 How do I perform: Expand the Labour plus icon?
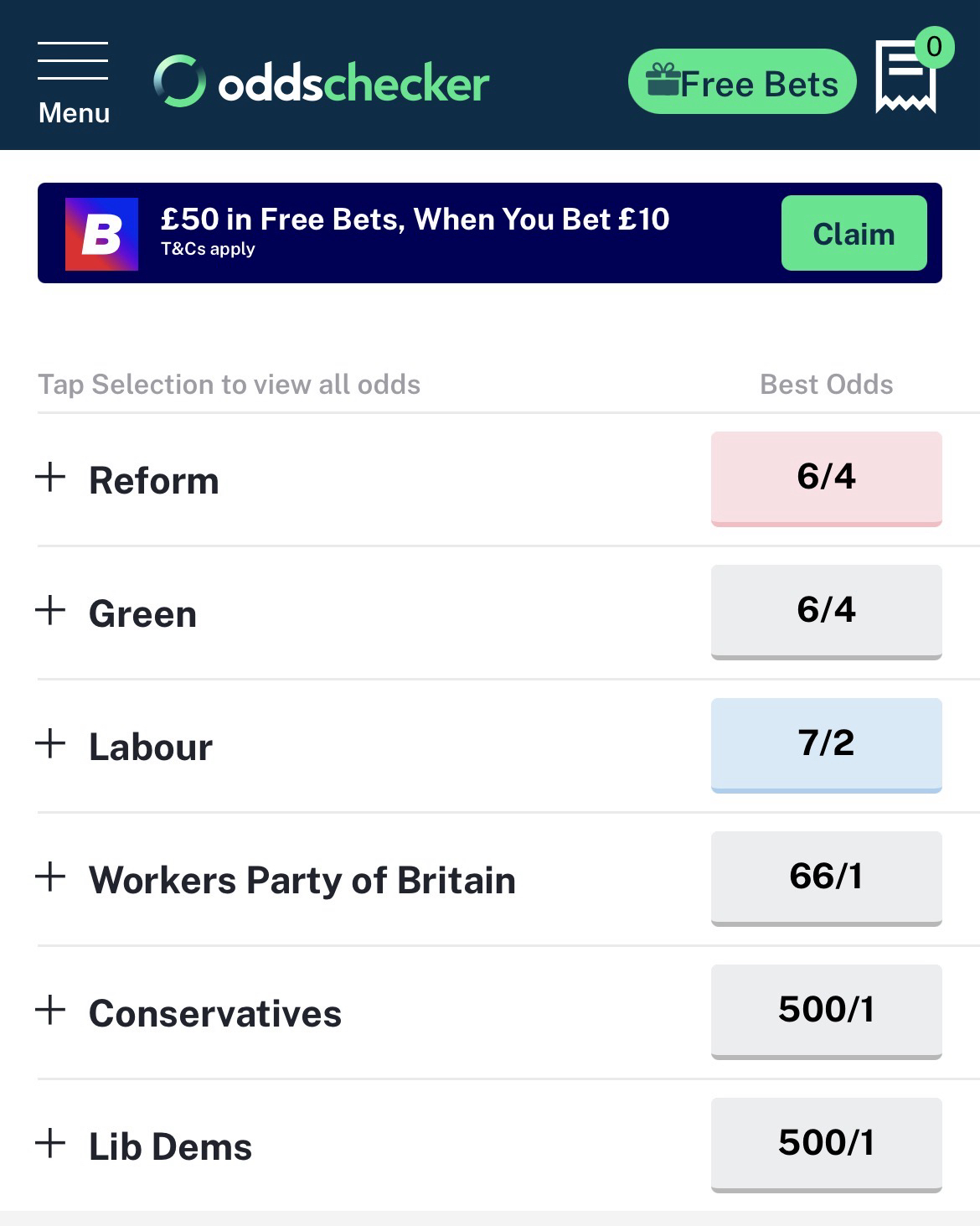[x=50, y=743]
